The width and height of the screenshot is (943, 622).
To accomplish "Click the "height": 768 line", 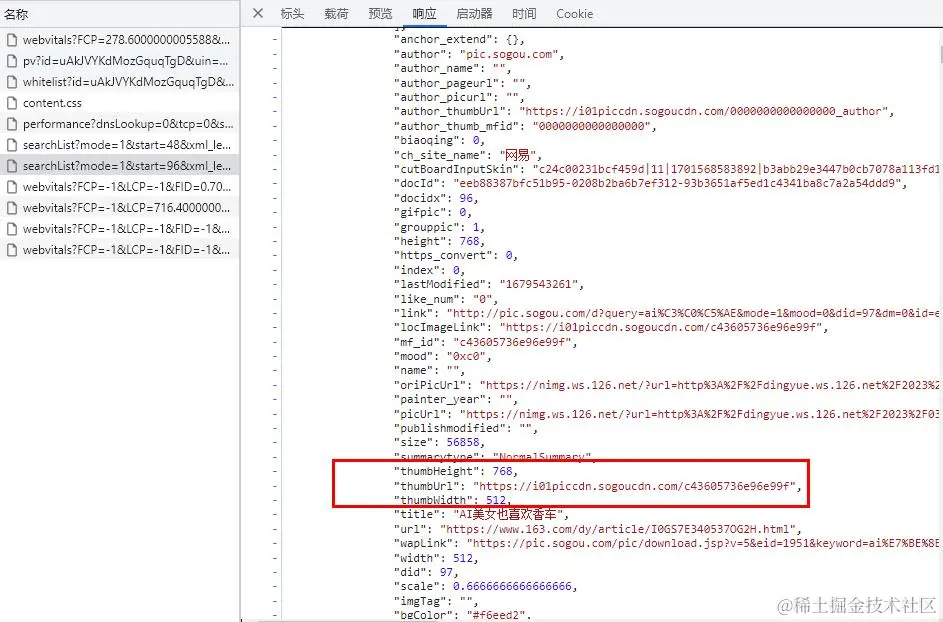I will click(x=439, y=241).
